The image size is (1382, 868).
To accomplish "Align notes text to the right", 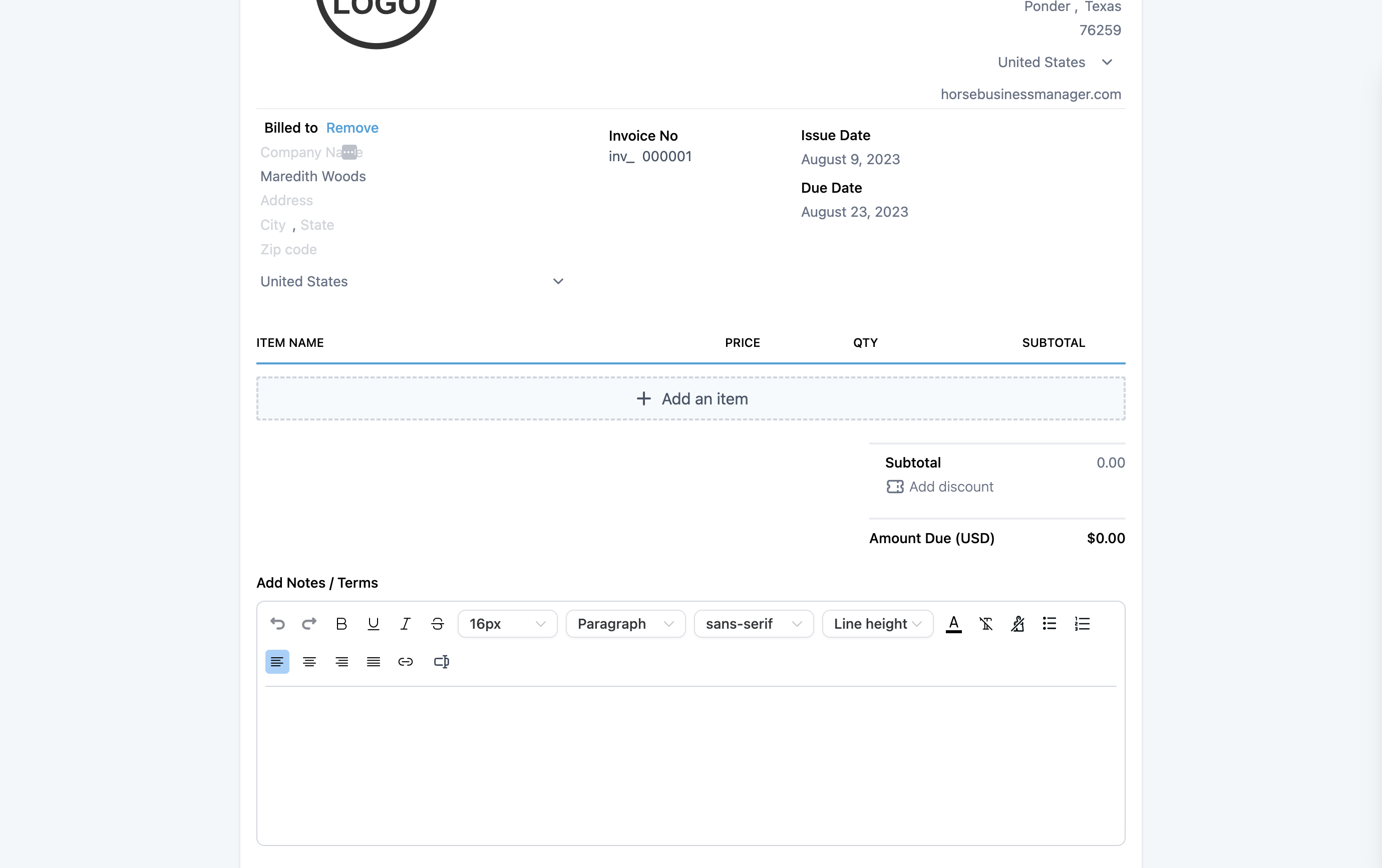I will (x=341, y=661).
